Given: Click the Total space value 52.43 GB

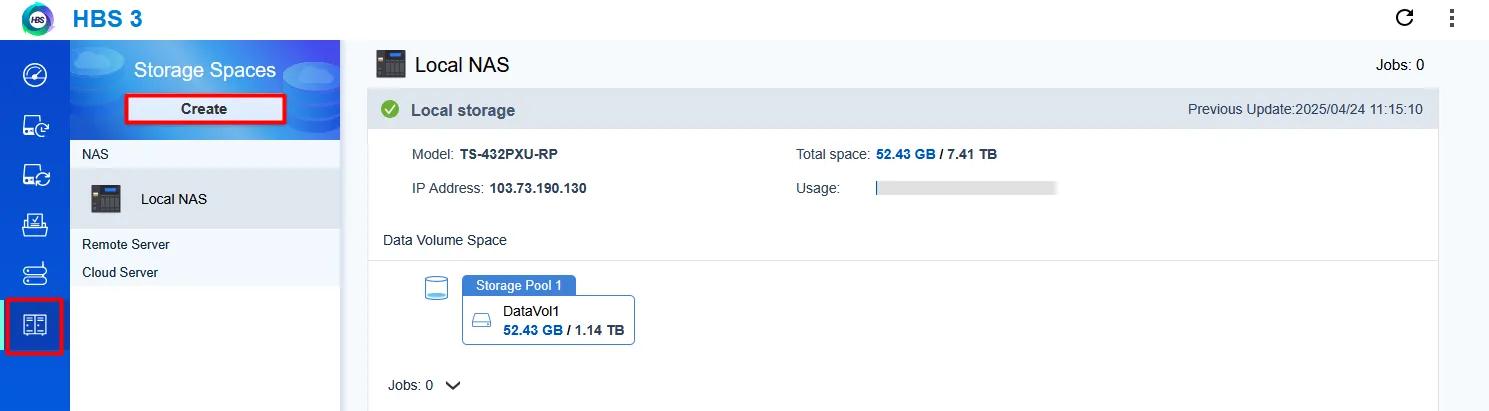Looking at the screenshot, I should (x=906, y=155).
